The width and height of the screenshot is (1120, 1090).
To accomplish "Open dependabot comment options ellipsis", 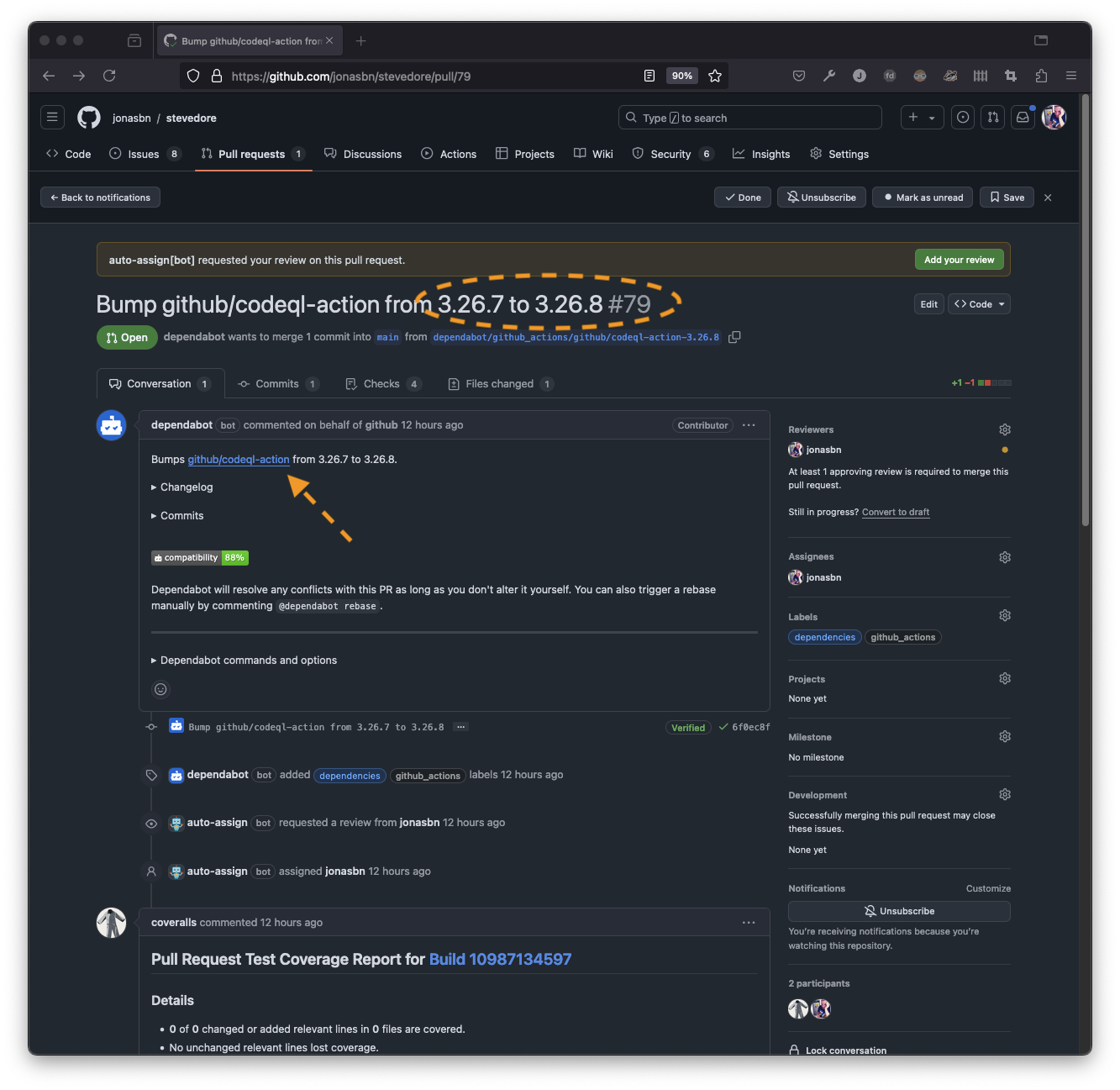I will click(749, 425).
